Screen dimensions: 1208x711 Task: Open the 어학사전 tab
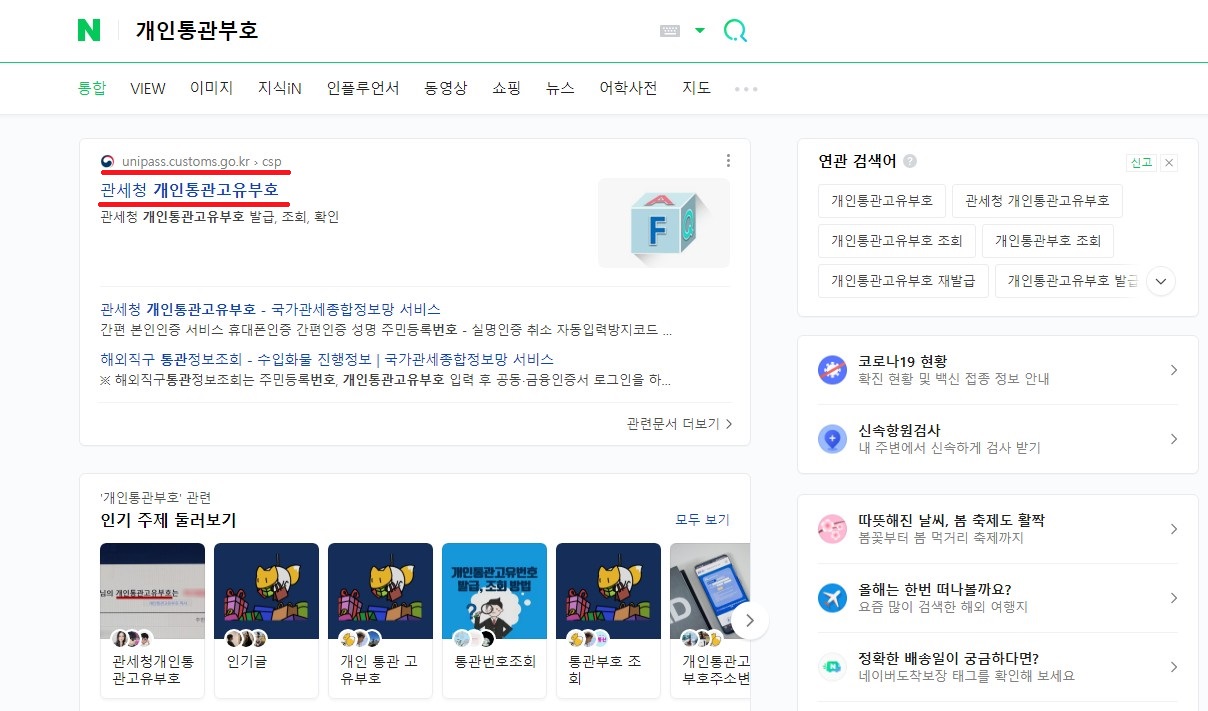(x=628, y=88)
